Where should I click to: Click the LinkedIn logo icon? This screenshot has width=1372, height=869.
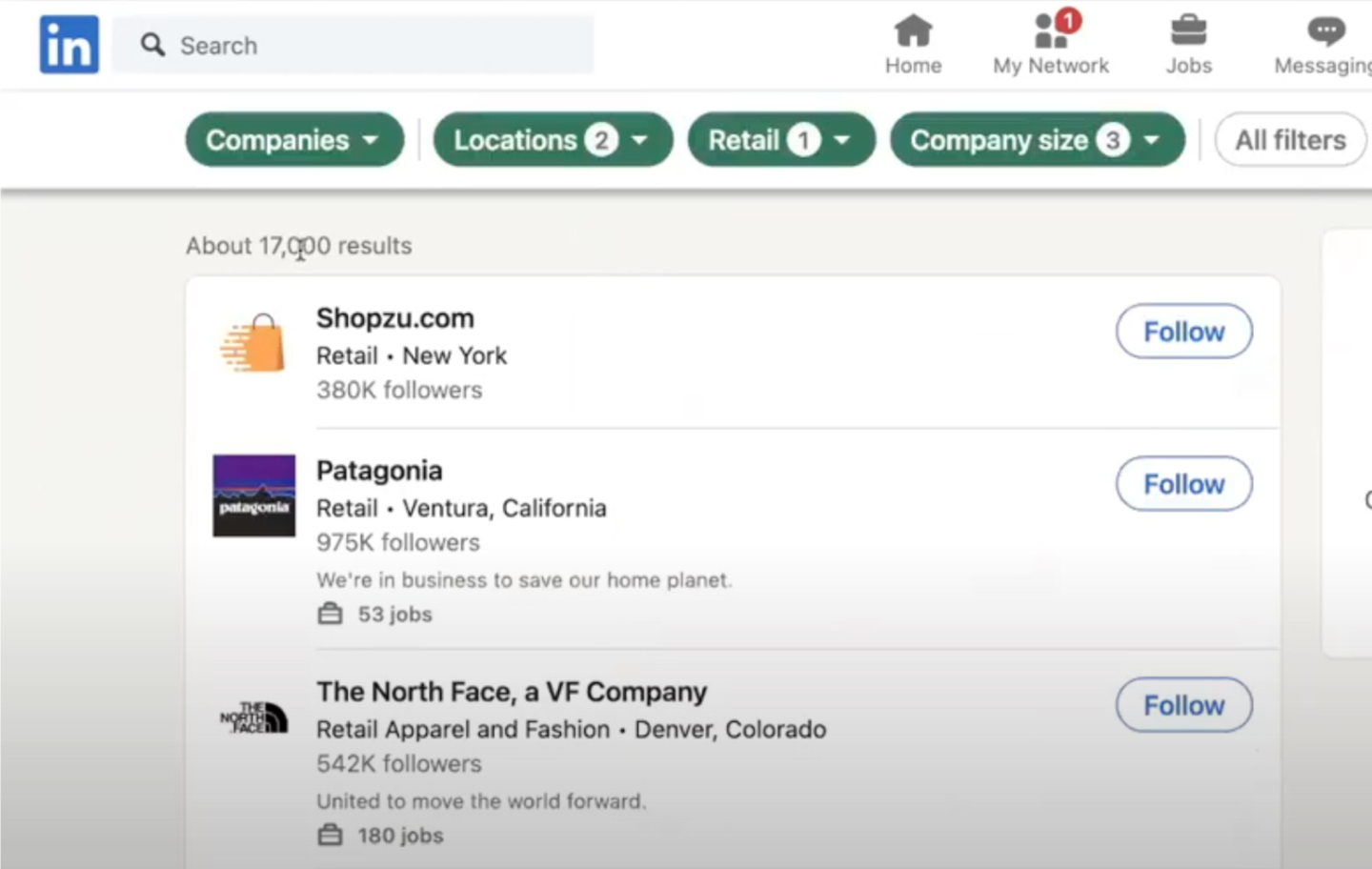pyautogui.click(x=69, y=45)
